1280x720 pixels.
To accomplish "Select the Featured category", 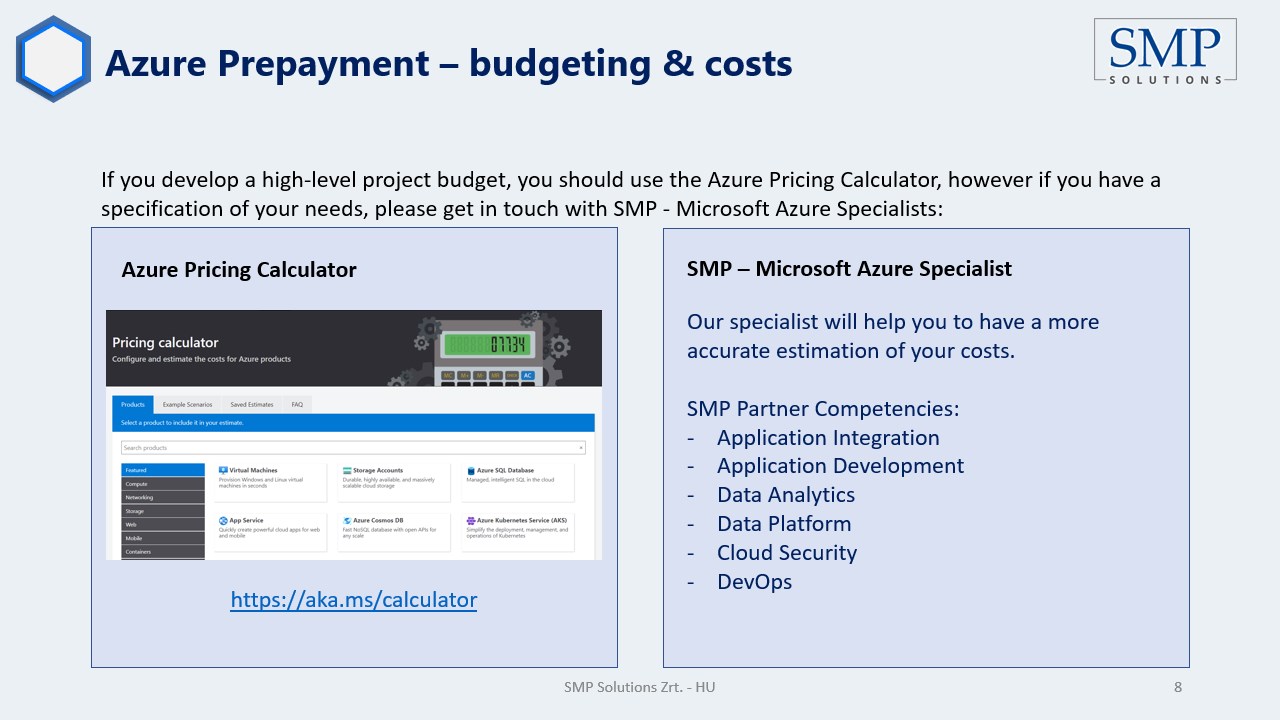I will coord(163,470).
